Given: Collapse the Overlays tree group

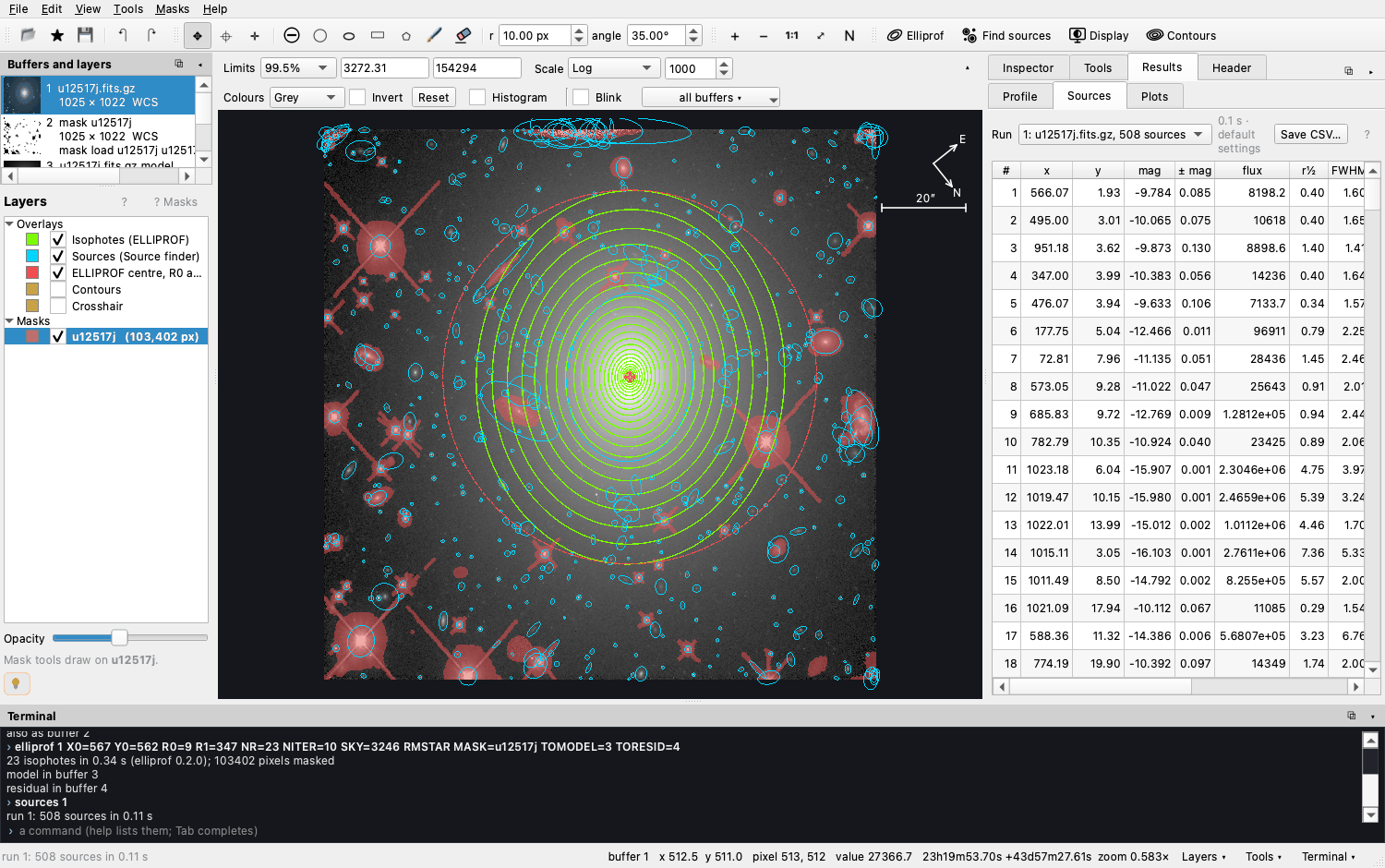Looking at the screenshot, I should 9,223.
